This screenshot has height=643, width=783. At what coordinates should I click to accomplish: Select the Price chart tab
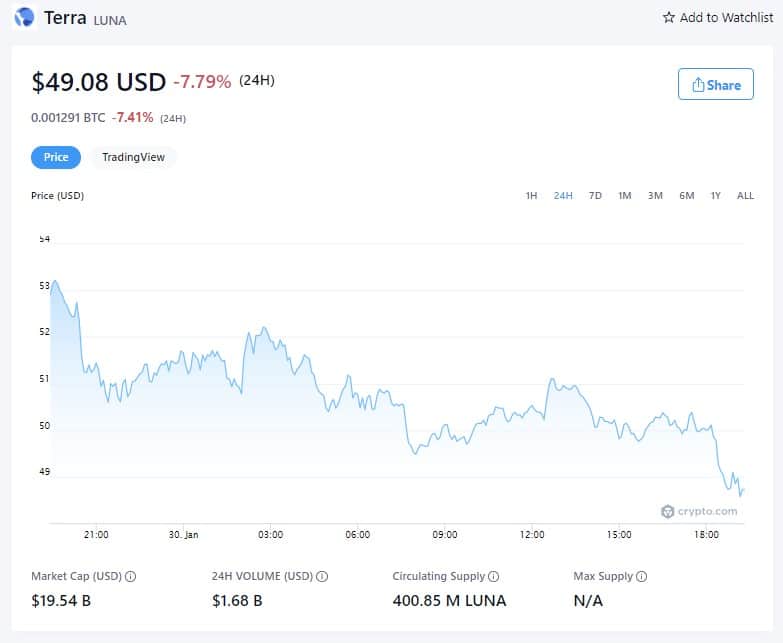point(56,157)
